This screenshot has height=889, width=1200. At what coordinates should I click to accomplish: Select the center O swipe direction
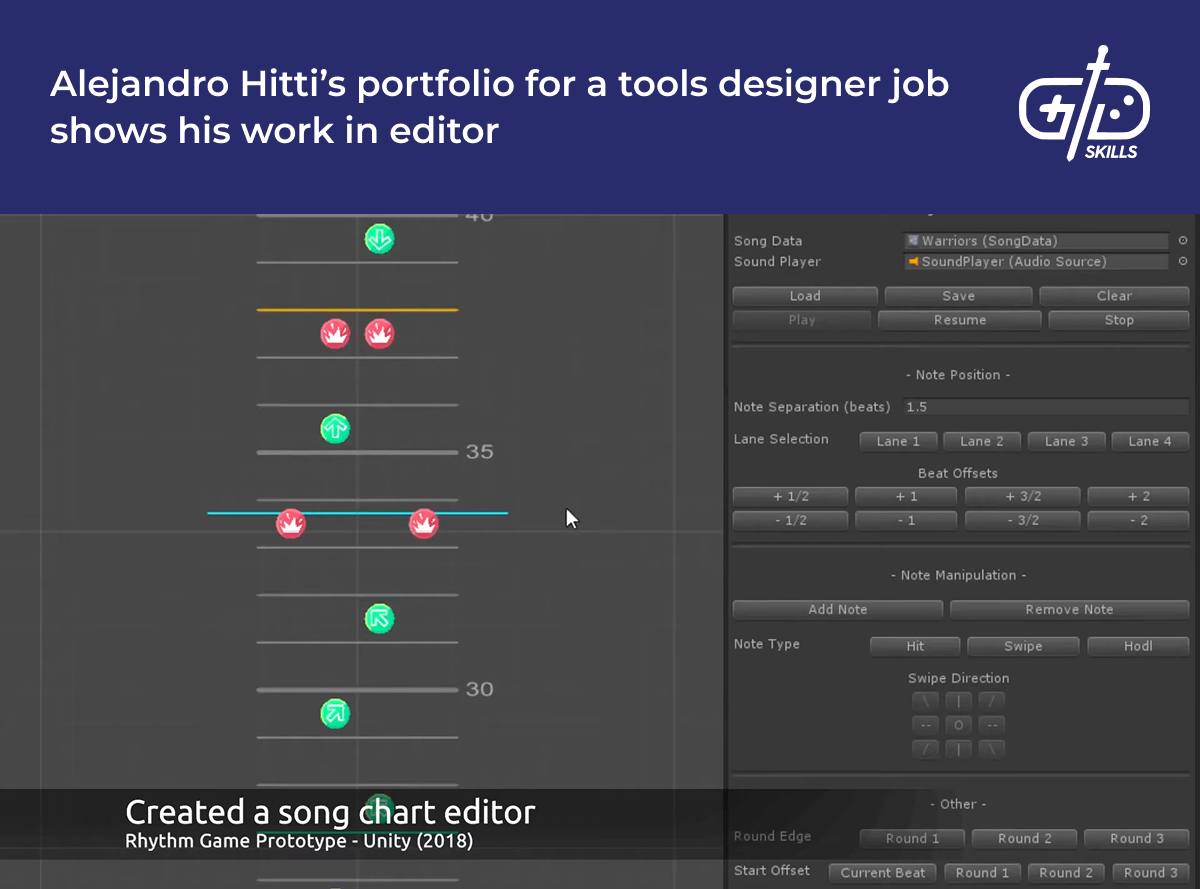958,724
